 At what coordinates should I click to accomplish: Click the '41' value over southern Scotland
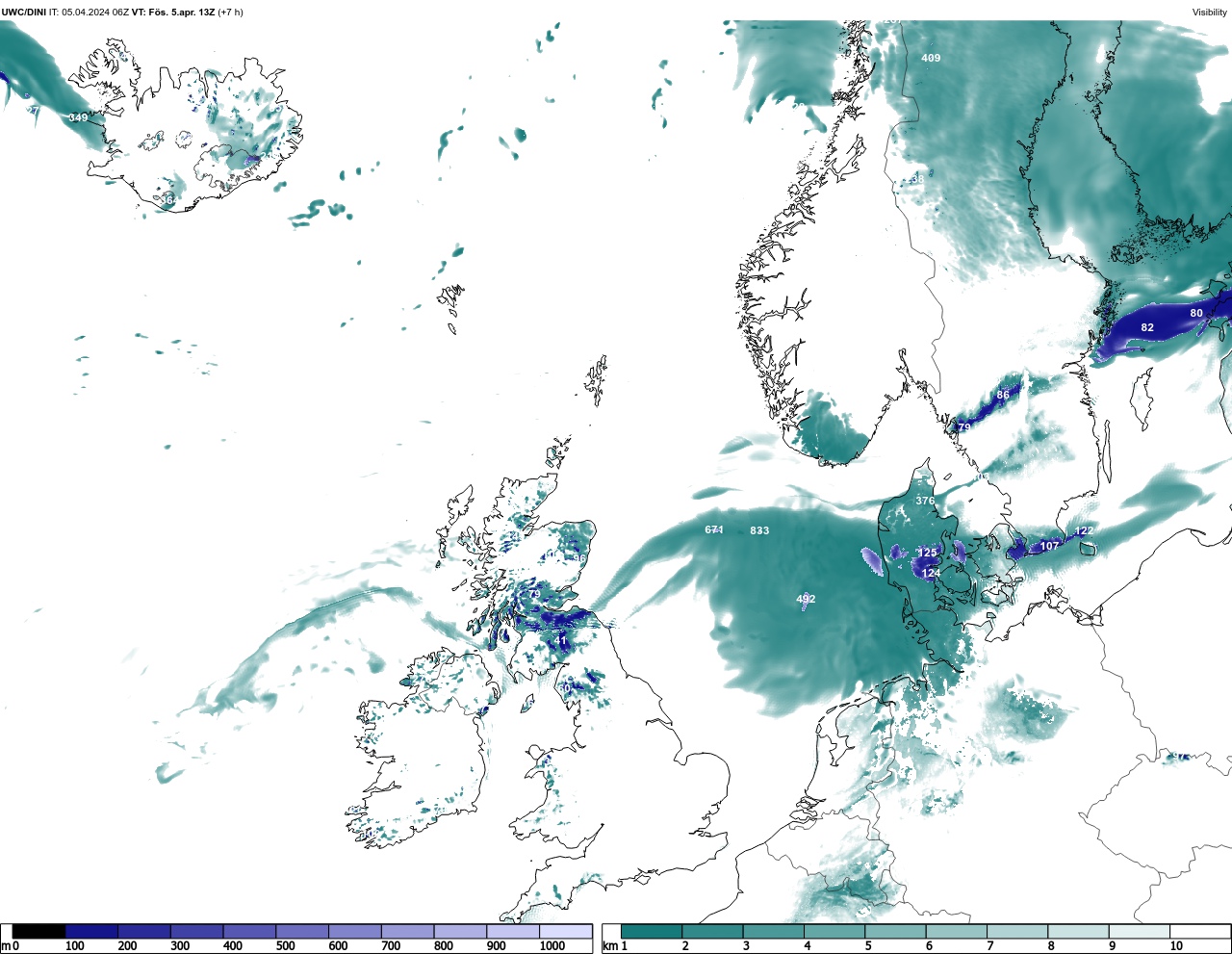point(561,640)
